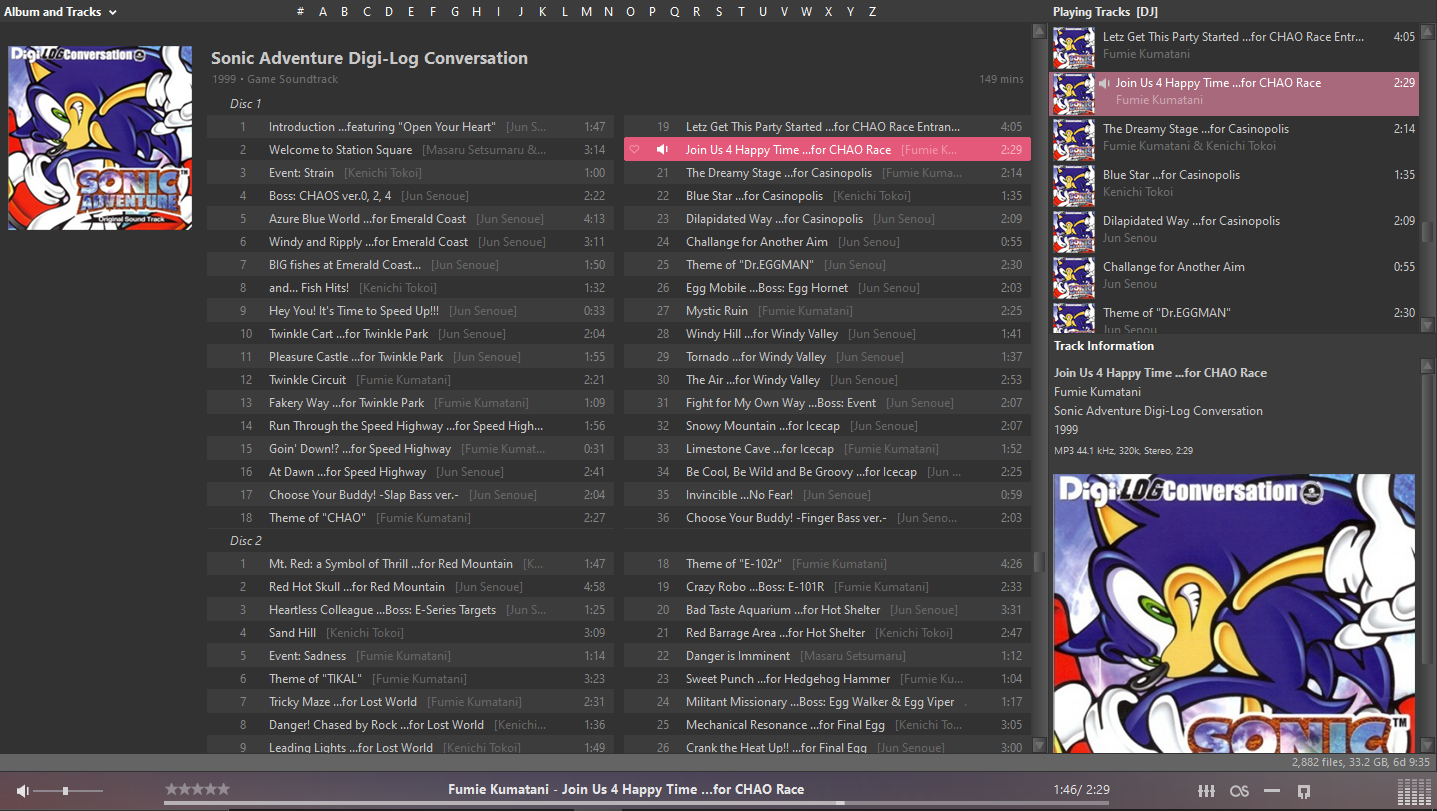Click scroll-up arrow of Track Information panel

pos(1427,366)
